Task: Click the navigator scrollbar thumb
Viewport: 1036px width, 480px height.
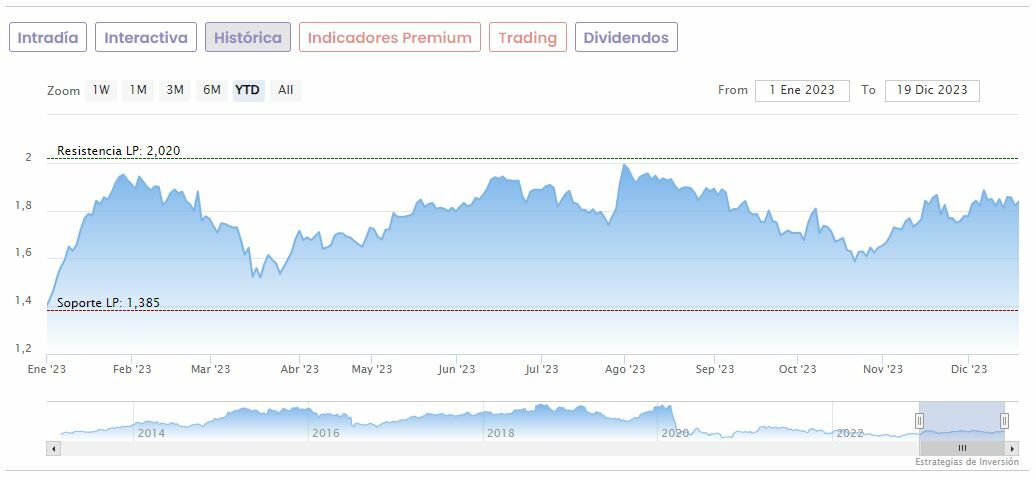Action: (962, 448)
